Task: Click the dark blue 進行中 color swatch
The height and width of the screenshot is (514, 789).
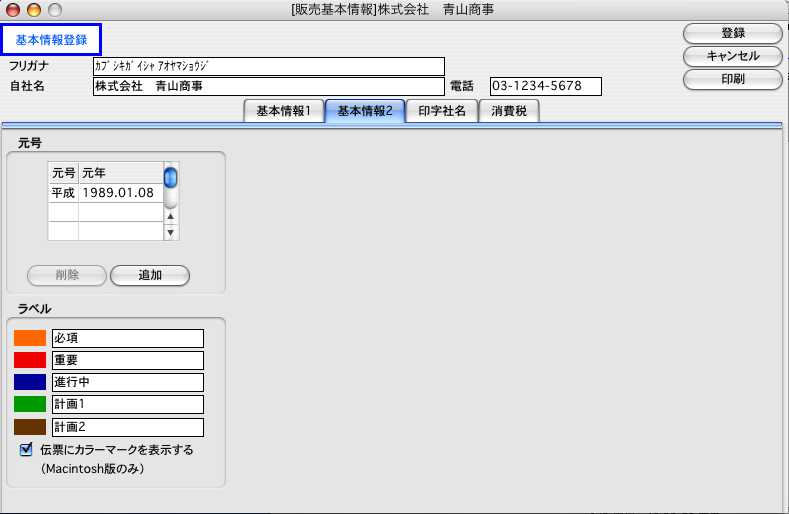Action: tap(30, 382)
